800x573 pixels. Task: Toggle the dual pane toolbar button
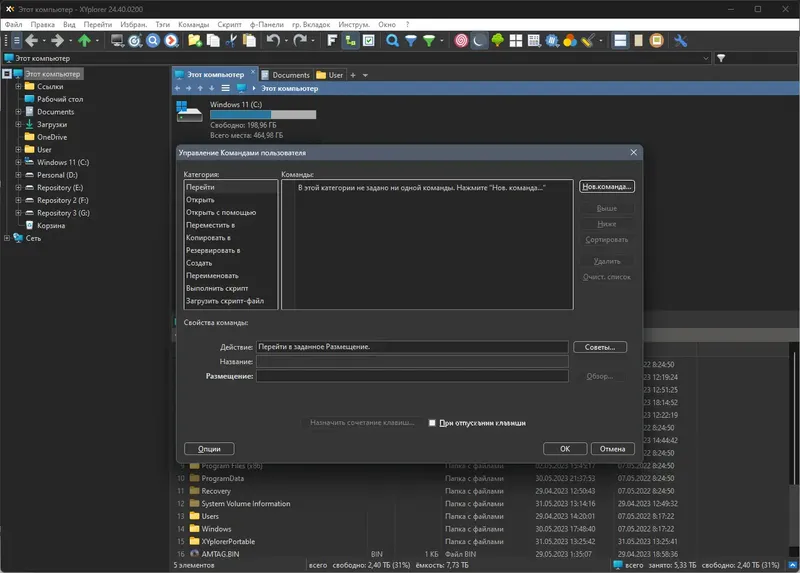point(620,41)
